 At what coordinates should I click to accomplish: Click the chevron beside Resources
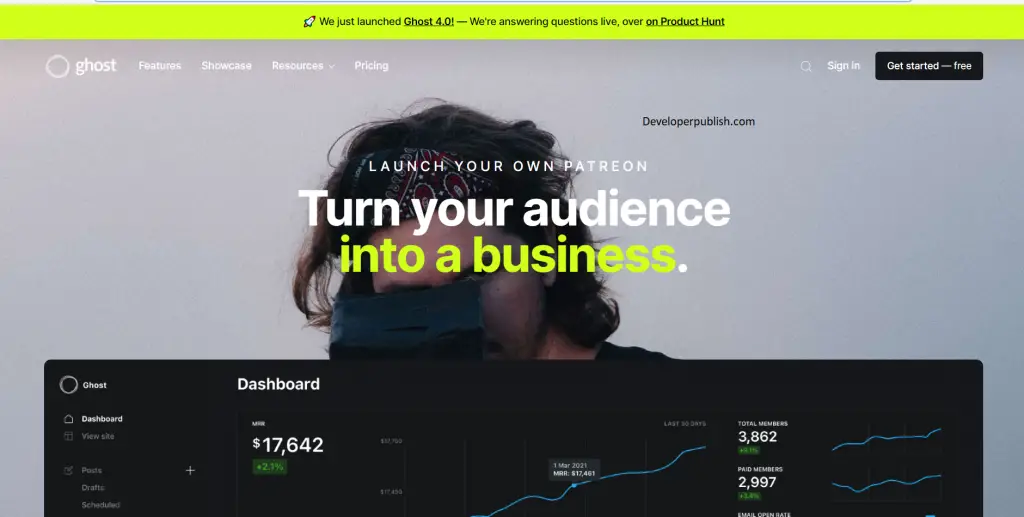(332, 66)
